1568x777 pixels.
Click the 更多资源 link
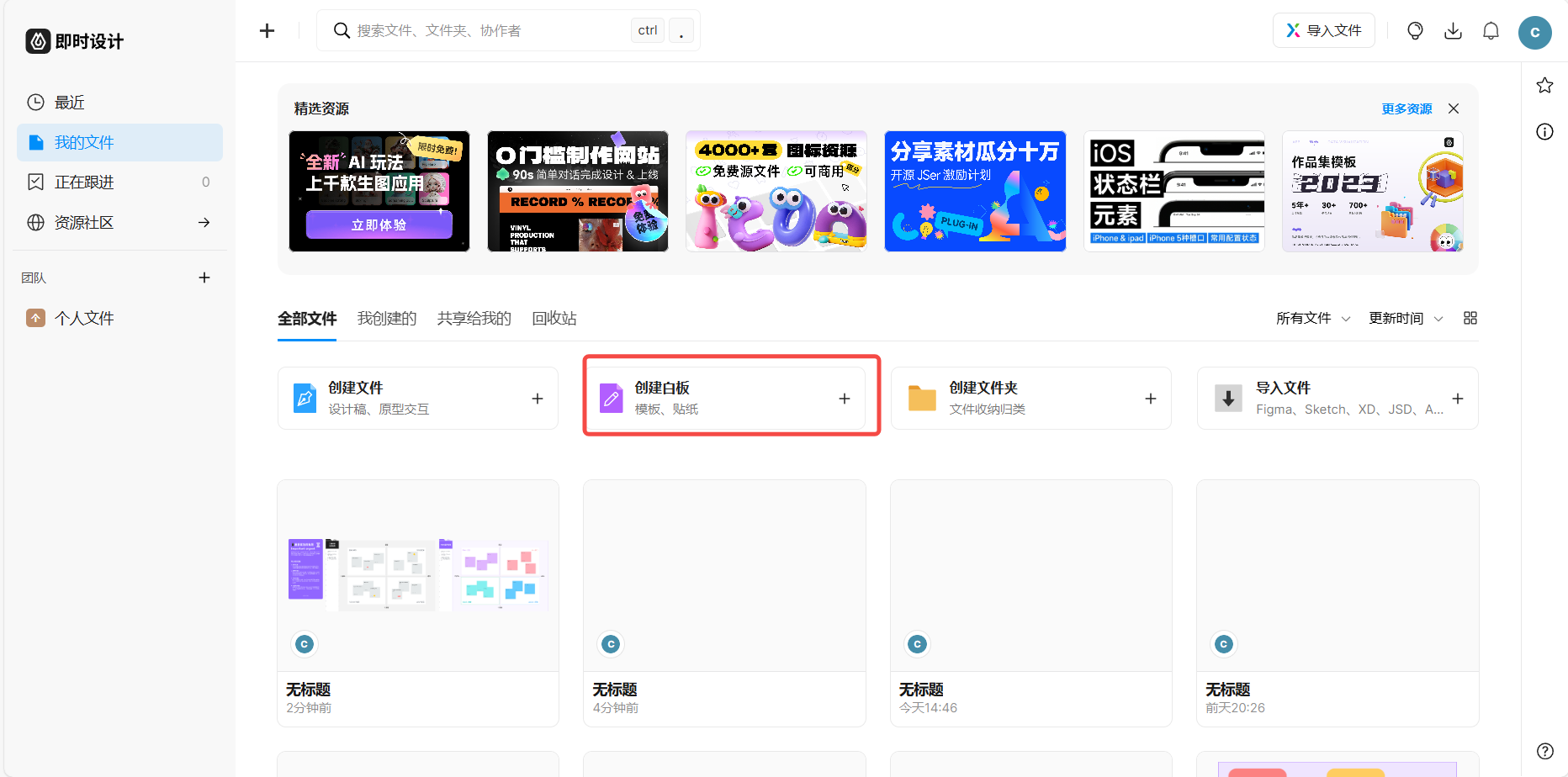1406,108
